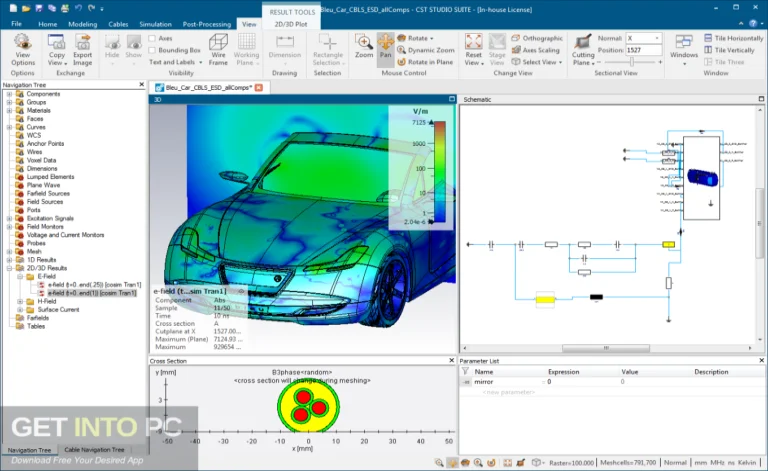Image resolution: width=768 pixels, height=471 pixels.
Task: Open Axes Scaling option
Action: pos(535,50)
